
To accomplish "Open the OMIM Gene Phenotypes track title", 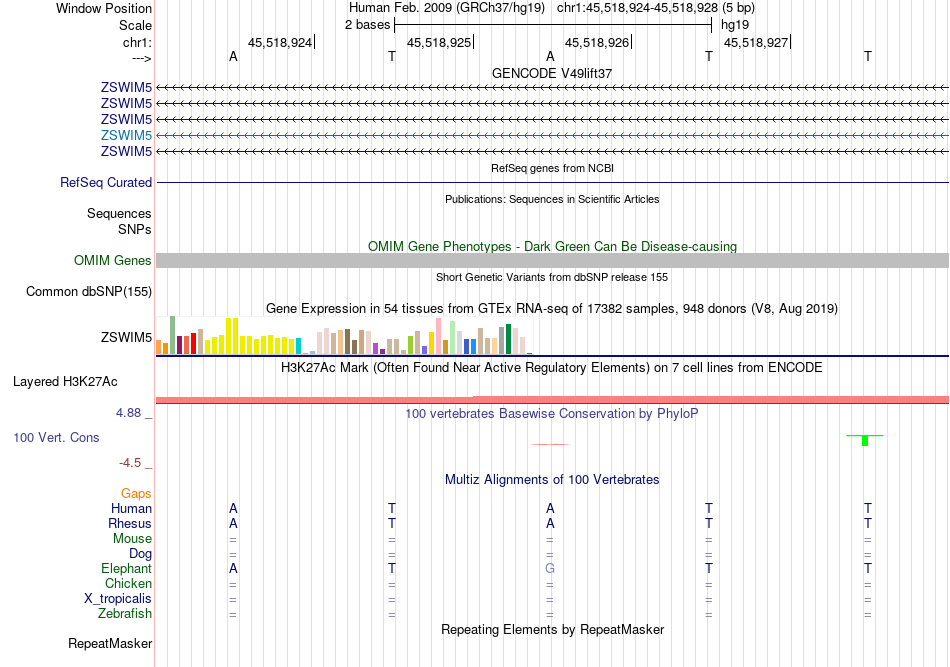I will pos(552,247).
